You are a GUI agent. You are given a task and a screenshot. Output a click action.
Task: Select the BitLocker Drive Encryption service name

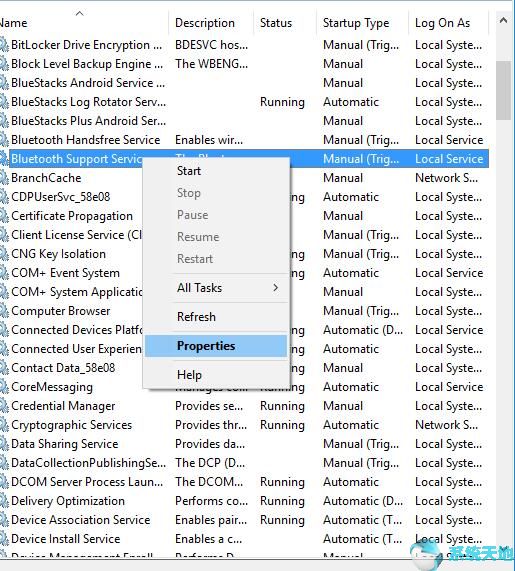[x=87, y=45]
